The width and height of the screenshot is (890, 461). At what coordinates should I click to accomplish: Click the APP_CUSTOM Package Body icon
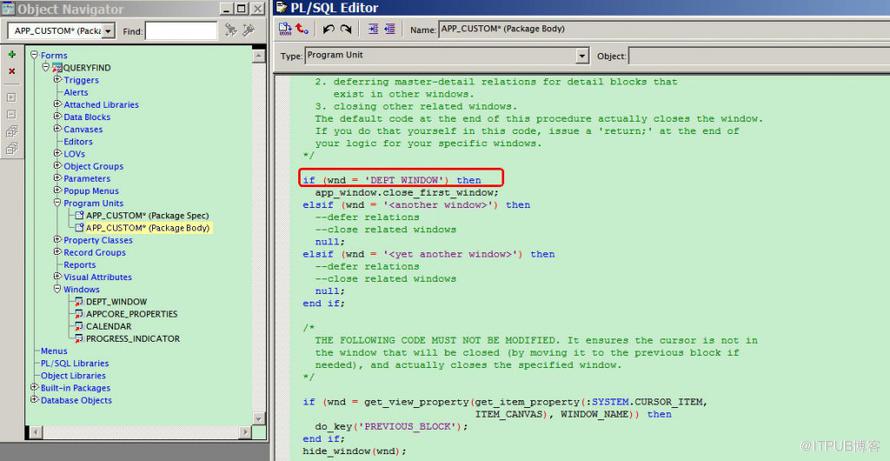[80, 228]
